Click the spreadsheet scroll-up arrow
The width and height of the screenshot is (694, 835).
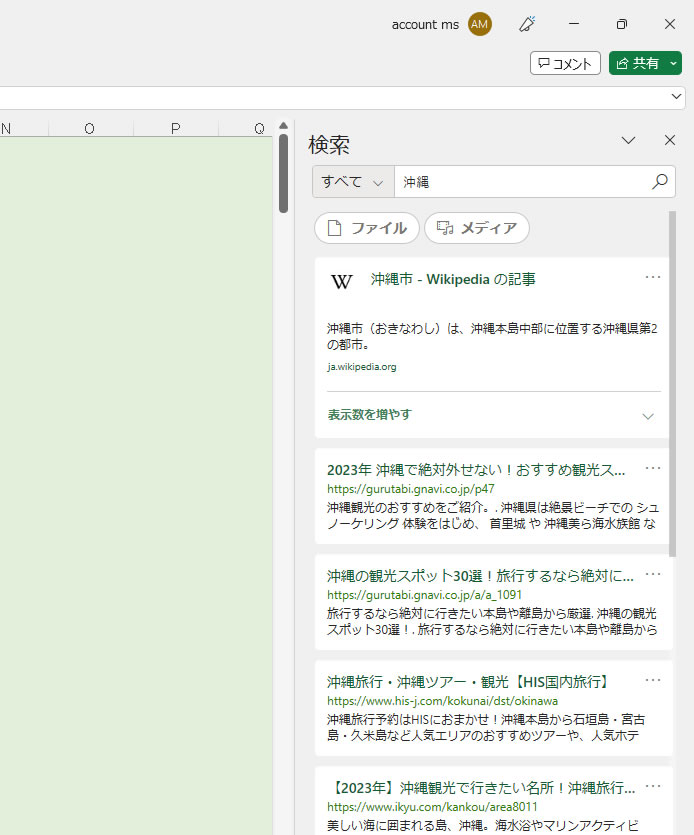(x=283, y=126)
